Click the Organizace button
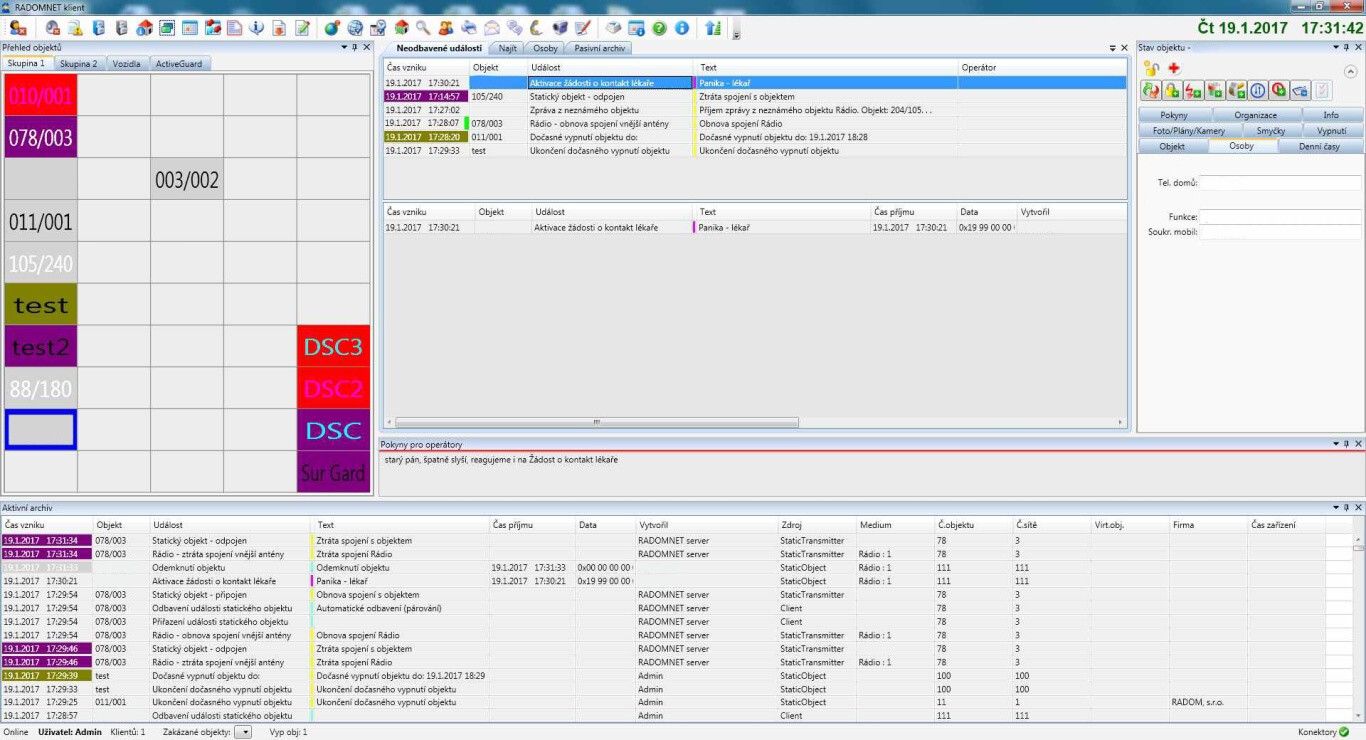This screenshot has width=1366, height=740. tap(1255, 116)
